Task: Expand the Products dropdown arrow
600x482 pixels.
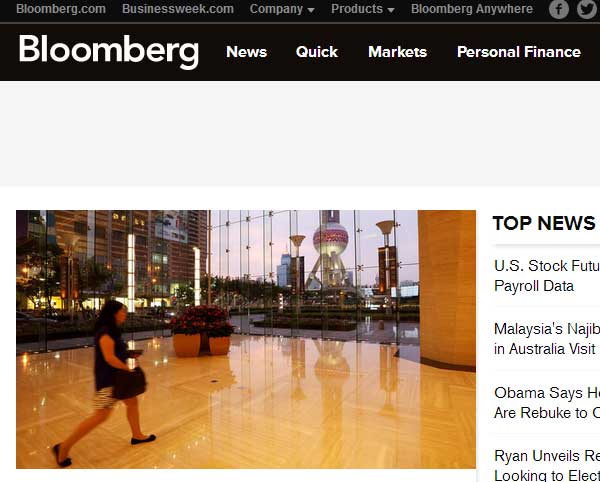Action: point(391,10)
